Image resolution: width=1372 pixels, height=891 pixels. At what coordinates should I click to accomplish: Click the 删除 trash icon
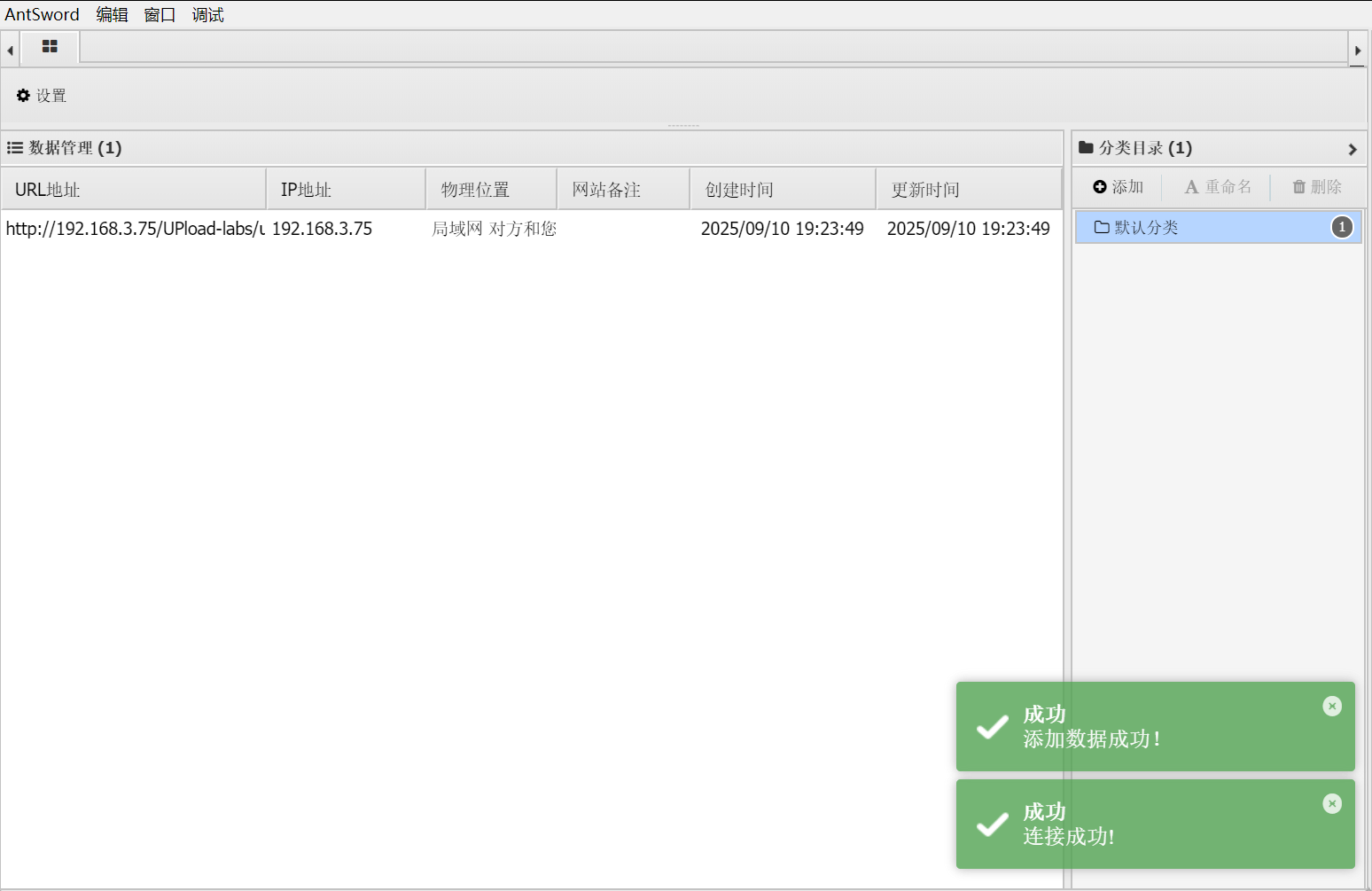(x=1299, y=186)
